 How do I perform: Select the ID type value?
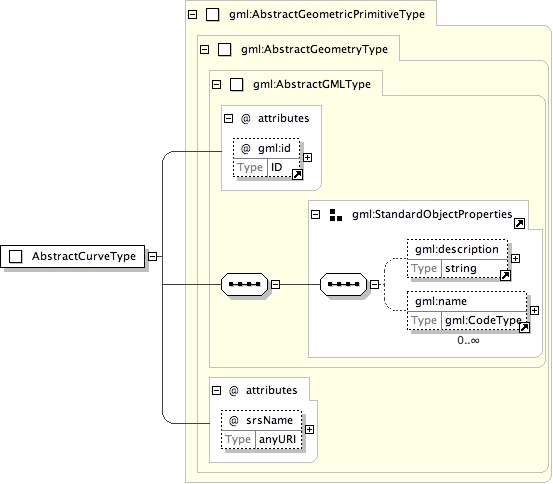[x=277, y=167]
